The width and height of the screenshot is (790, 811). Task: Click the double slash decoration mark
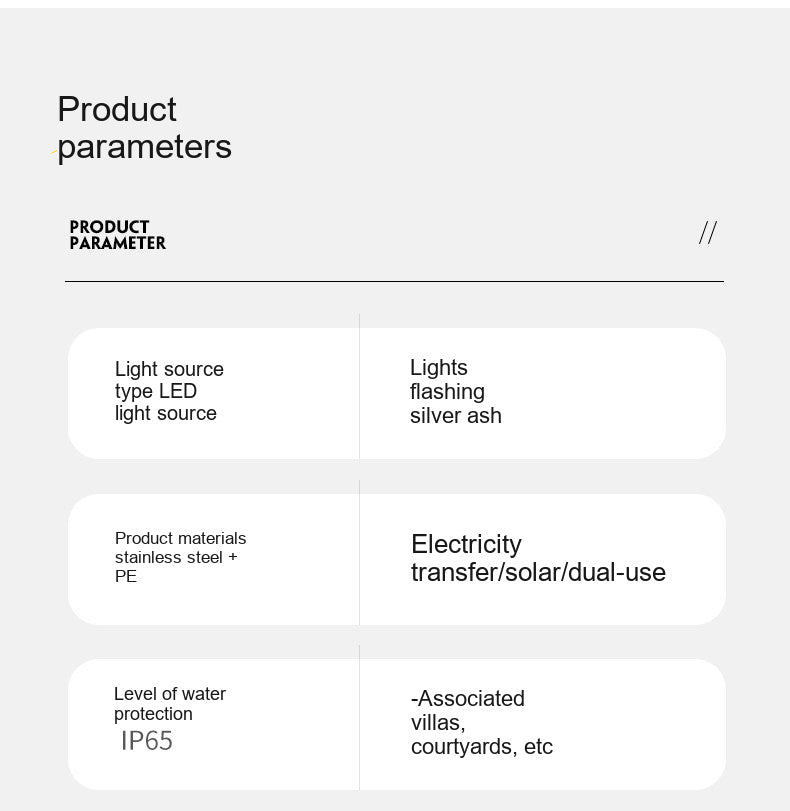[708, 233]
